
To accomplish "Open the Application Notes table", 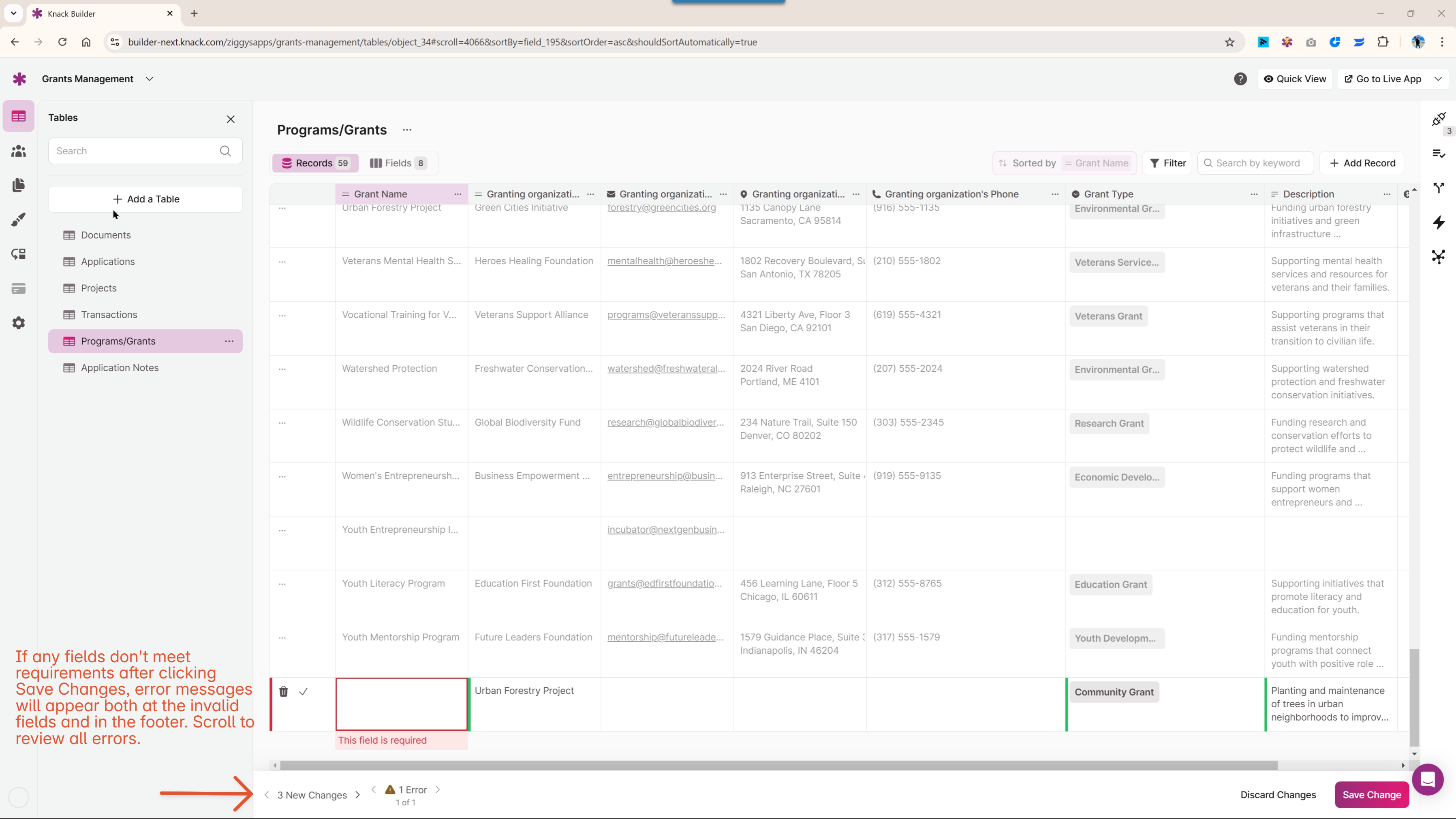I will tap(119, 367).
